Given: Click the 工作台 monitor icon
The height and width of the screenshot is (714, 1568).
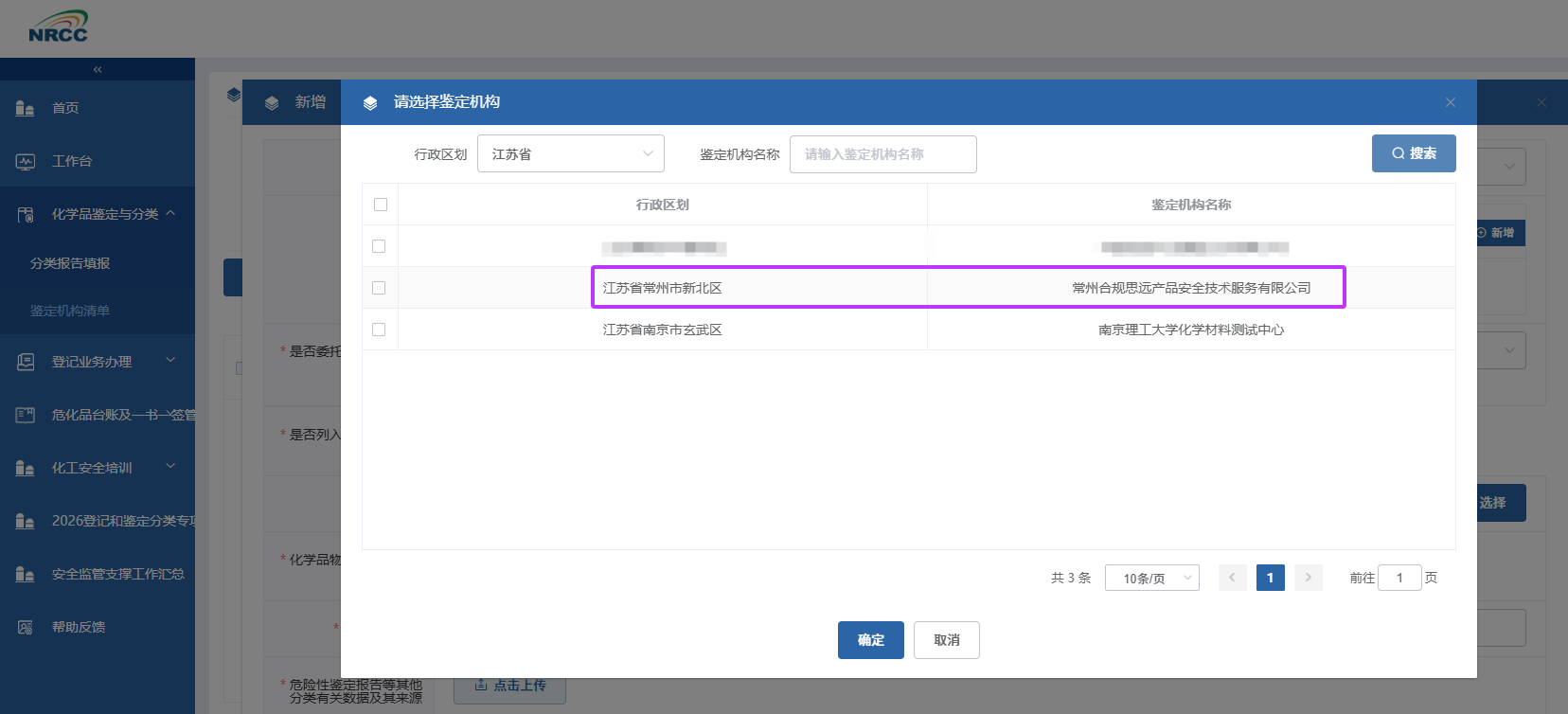Looking at the screenshot, I should coord(26,161).
